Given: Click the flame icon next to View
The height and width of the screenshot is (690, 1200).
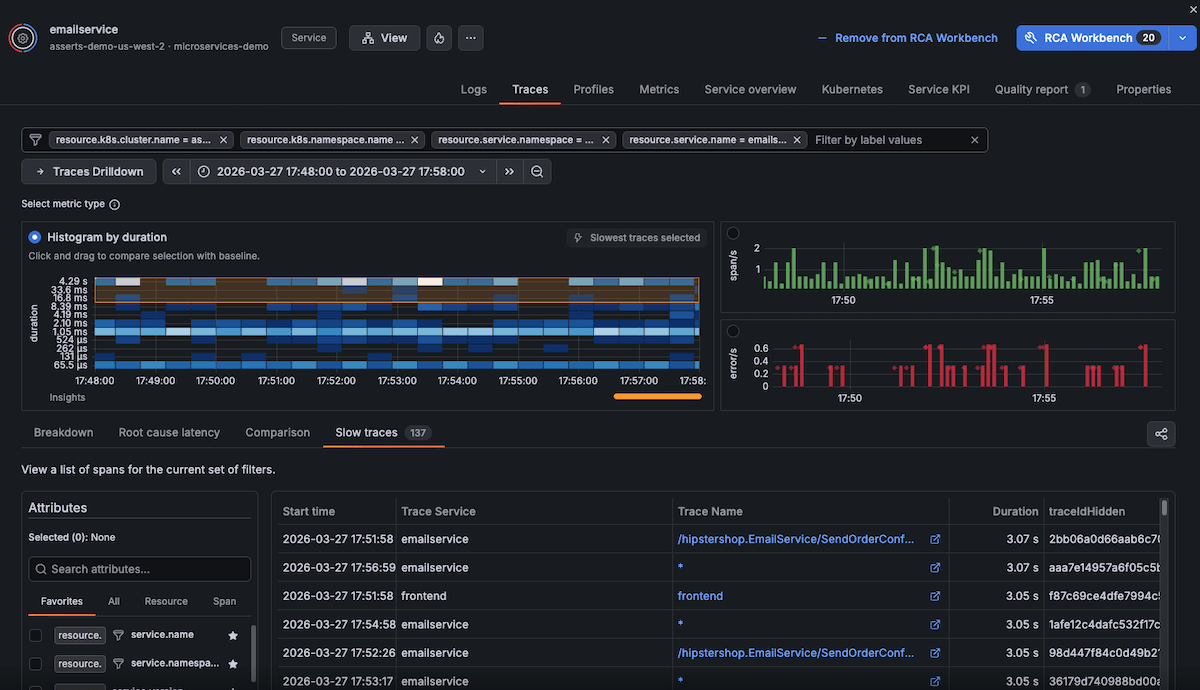Looking at the screenshot, I should [x=438, y=38].
